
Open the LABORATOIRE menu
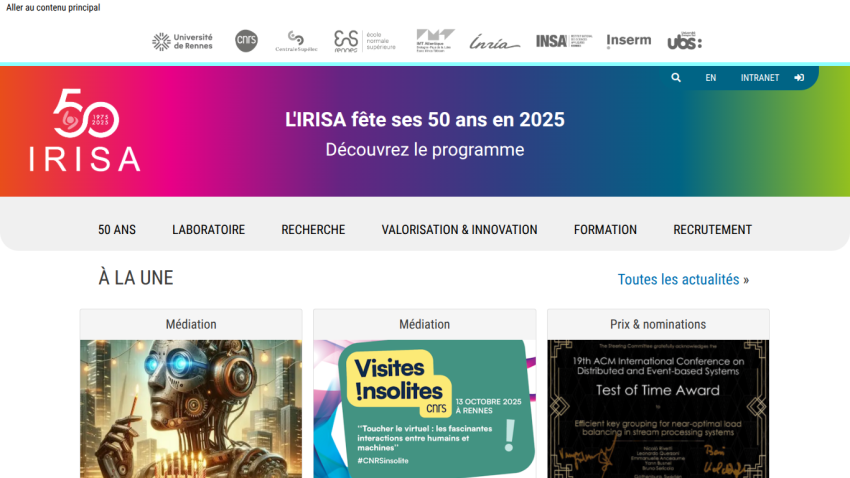[209, 230]
